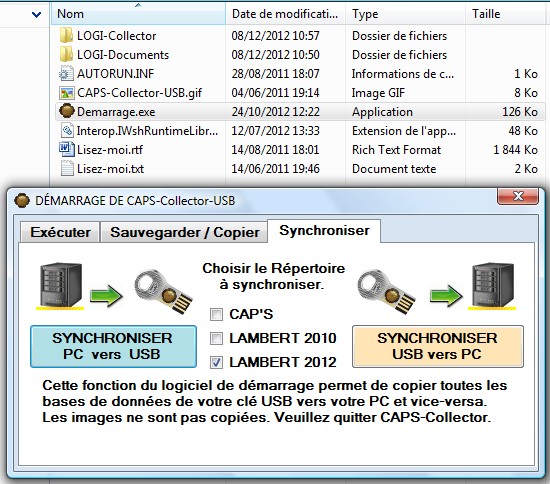Select the Lisez-moi.txt file name
The height and width of the screenshot is (484, 550).
110,169
